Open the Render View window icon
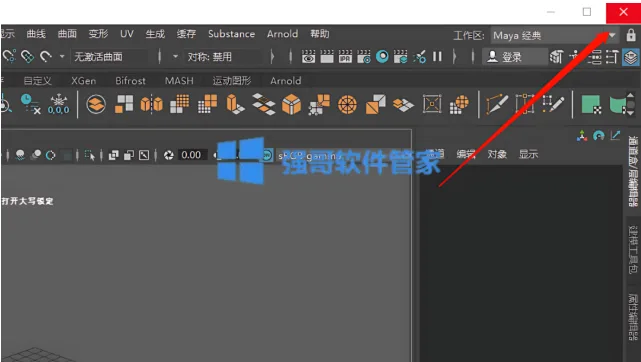Image resolution: width=641 pixels, height=362 pixels. pyautogui.click(x=308, y=57)
